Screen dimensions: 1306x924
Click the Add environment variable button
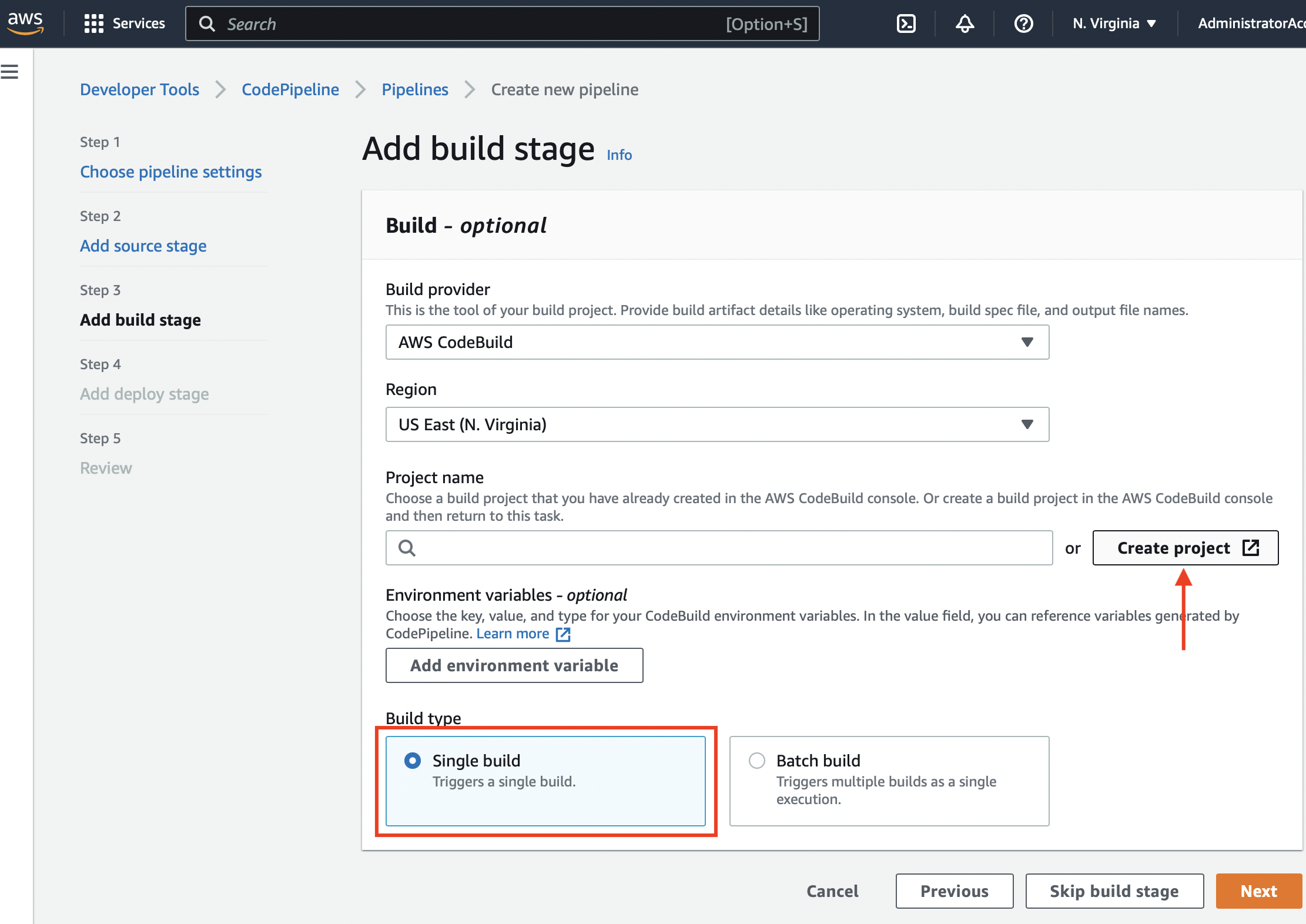pyautogui.click(x=515, y=664)
